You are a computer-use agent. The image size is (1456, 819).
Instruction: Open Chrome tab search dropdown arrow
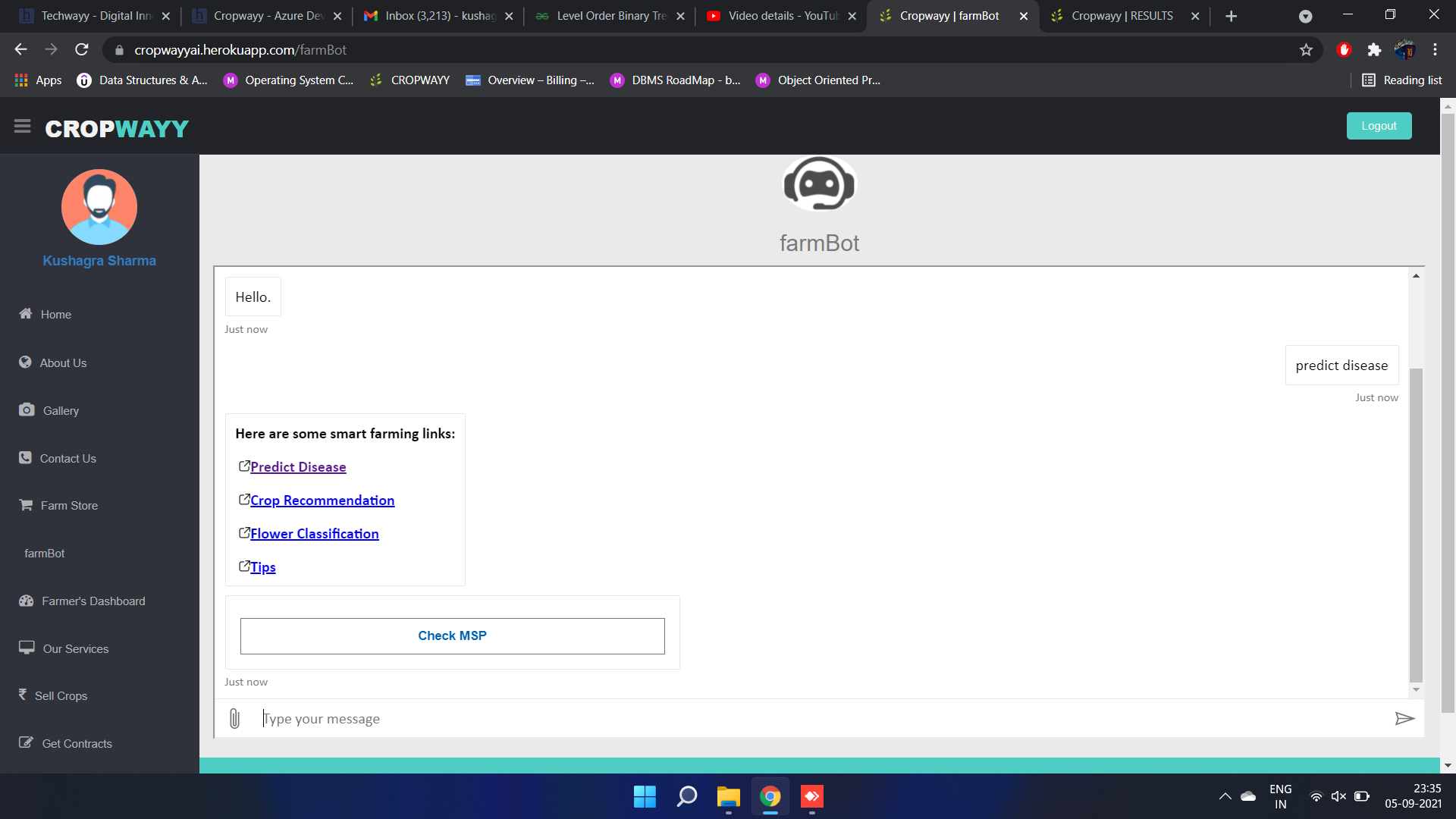(x=1305, y=16)
